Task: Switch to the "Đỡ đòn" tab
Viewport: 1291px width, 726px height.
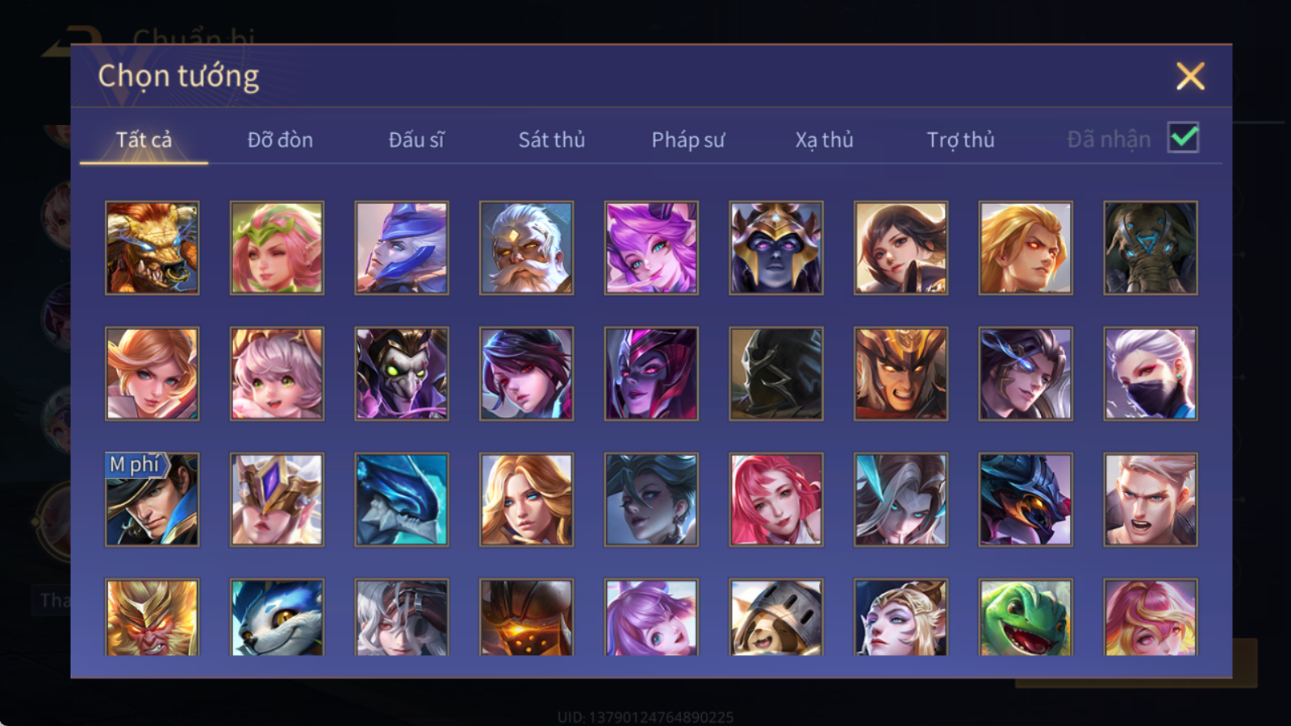Action: (280, 140)
